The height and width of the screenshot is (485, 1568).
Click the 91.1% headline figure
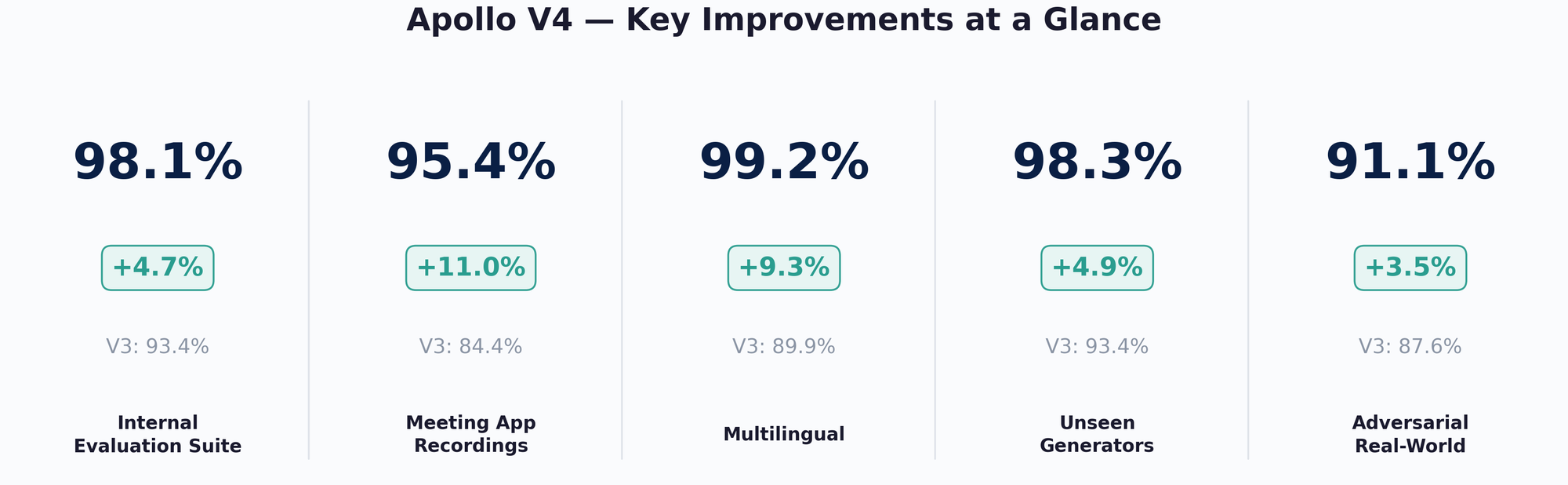pyautogui.click(x=1410, y=162)
